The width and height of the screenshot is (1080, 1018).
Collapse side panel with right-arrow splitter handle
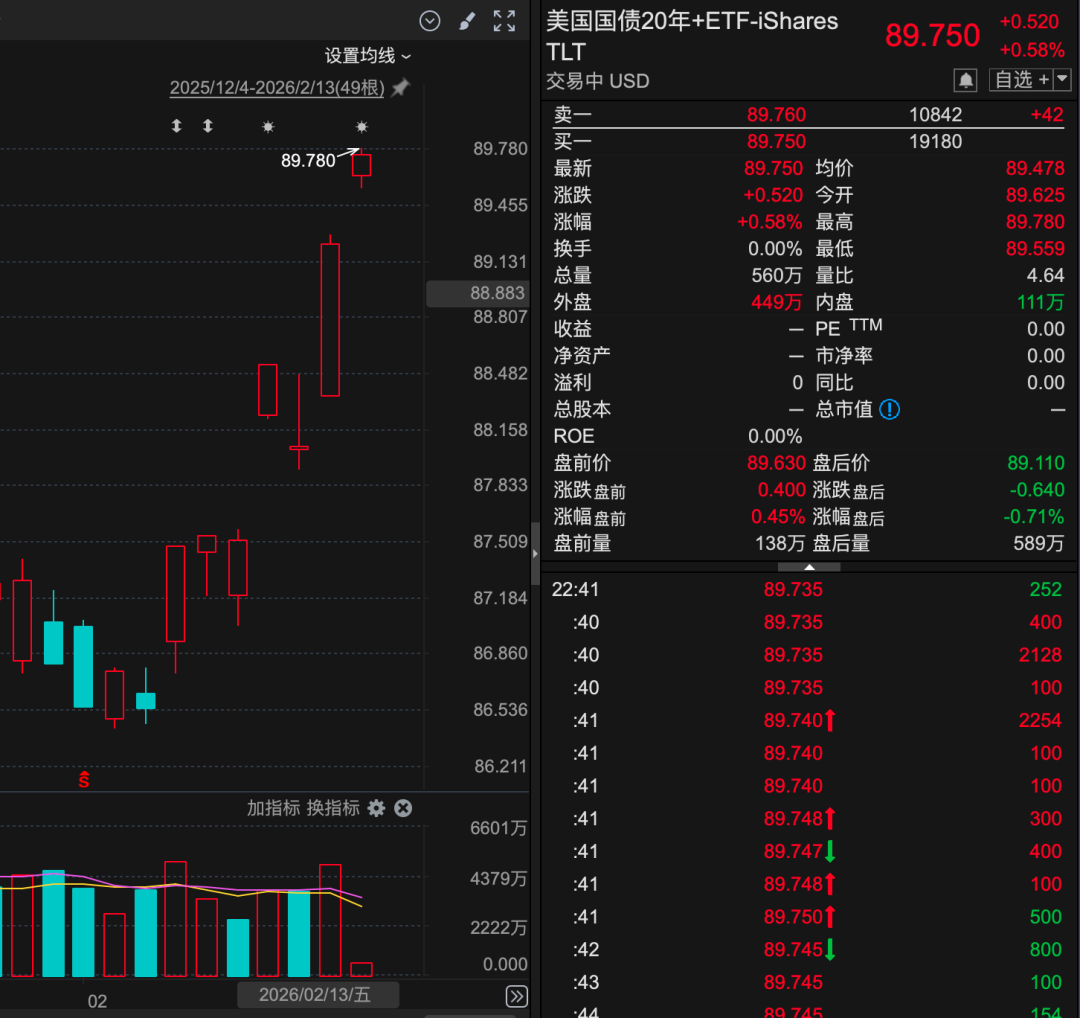(x=535, y=553)
